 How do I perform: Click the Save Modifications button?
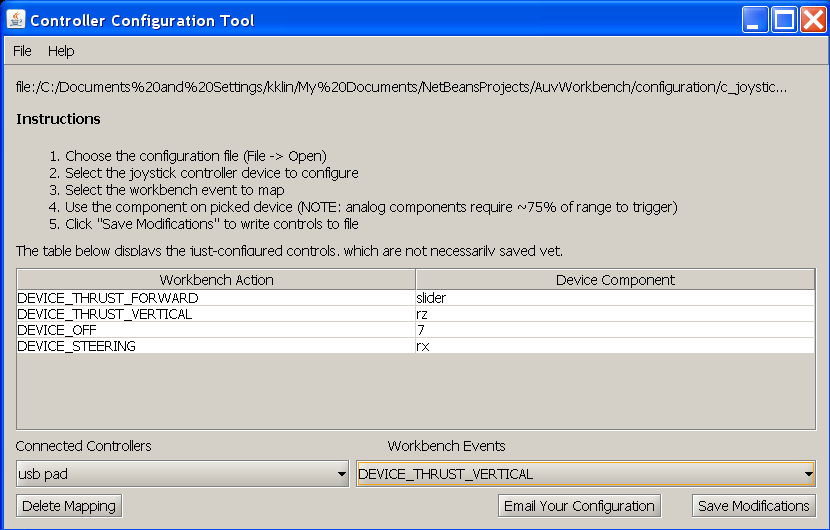point(753,506)
